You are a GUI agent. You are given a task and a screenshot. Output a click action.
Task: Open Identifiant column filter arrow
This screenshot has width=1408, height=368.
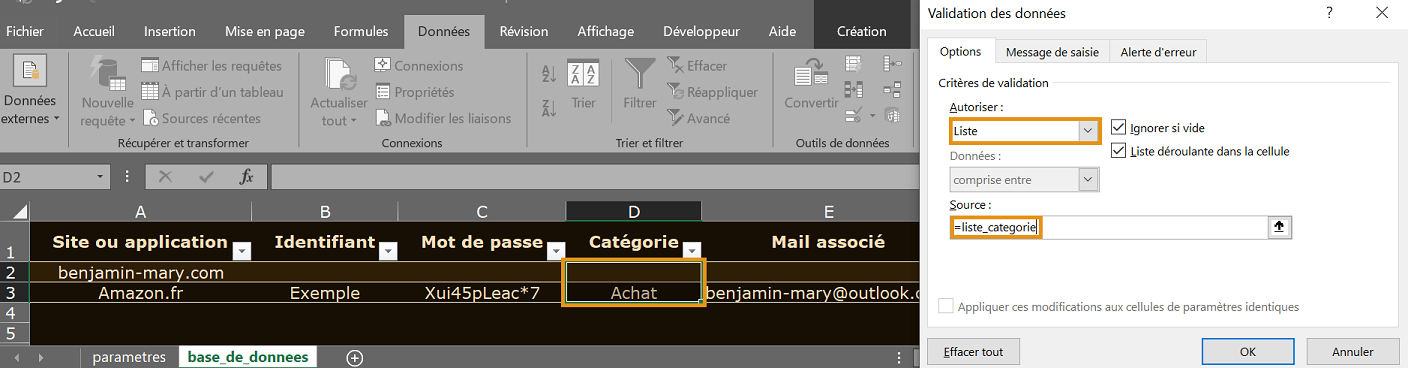click(x=388, y=250)
